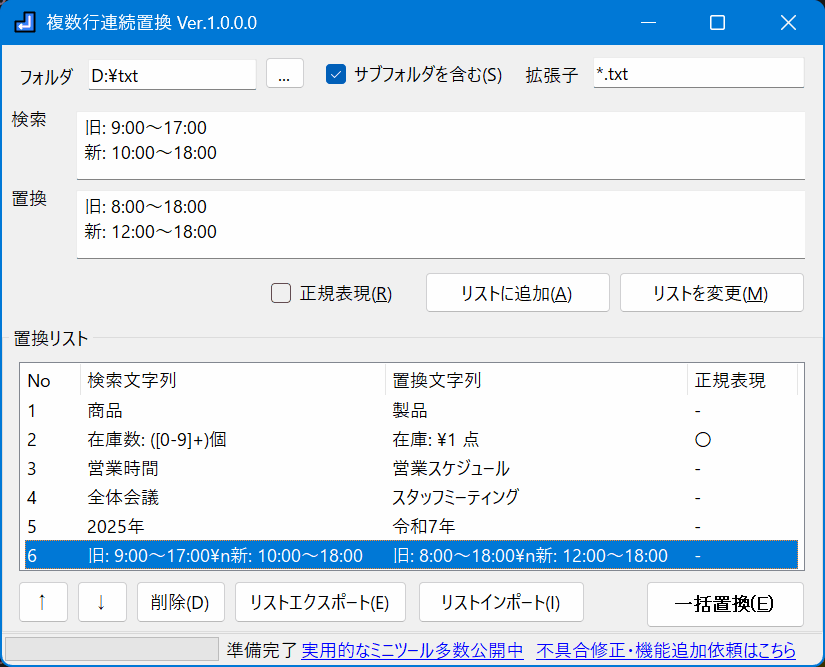Click the 拡張子 extension input field
825x667 pixels.
click(x=698, y=74)
